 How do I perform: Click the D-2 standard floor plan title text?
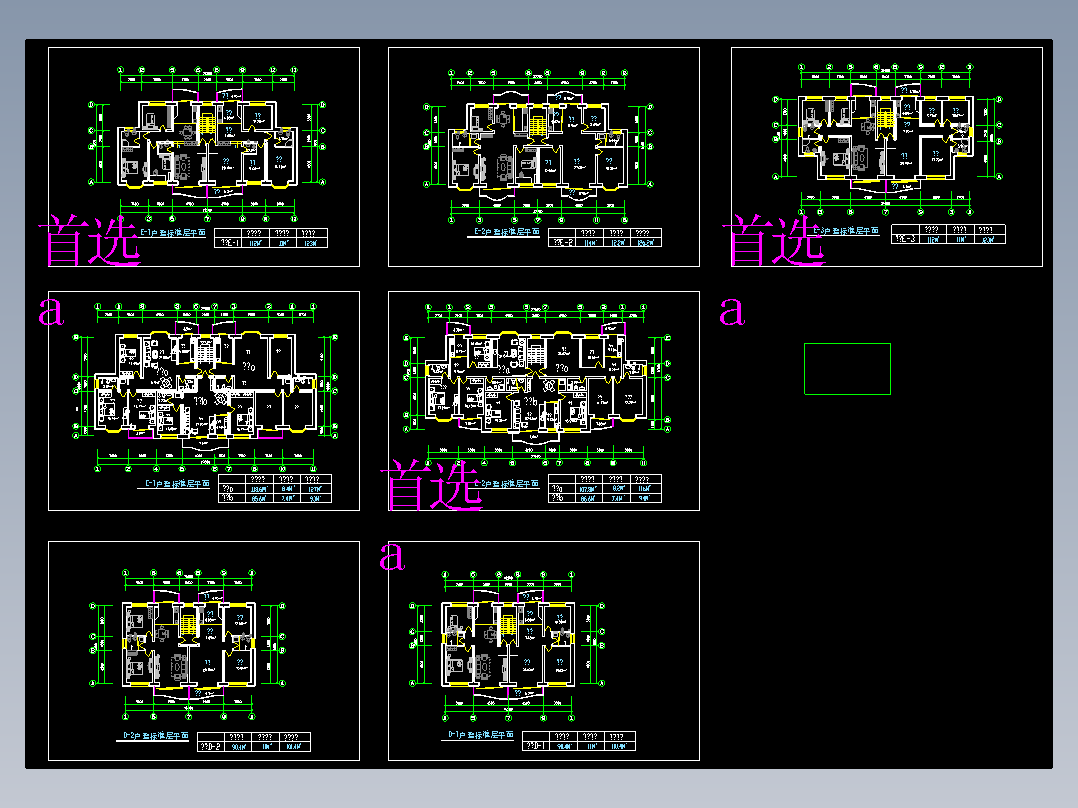coord(155,736)
